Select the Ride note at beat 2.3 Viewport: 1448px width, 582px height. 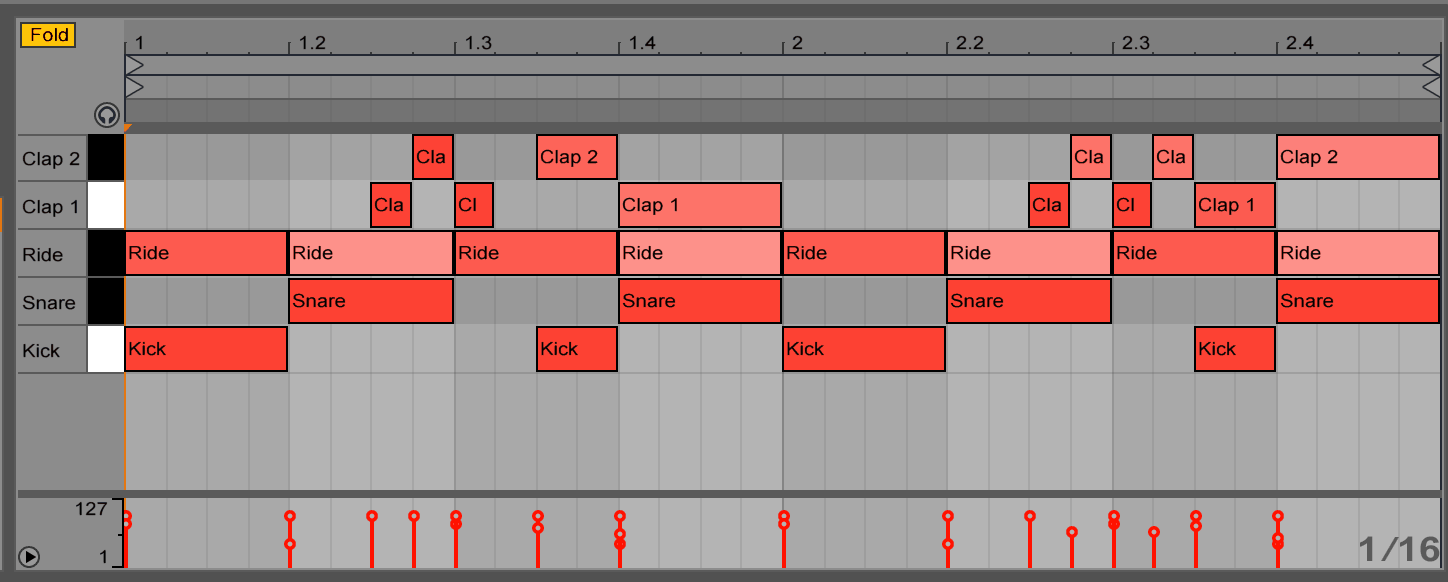tap(1194, 253)
